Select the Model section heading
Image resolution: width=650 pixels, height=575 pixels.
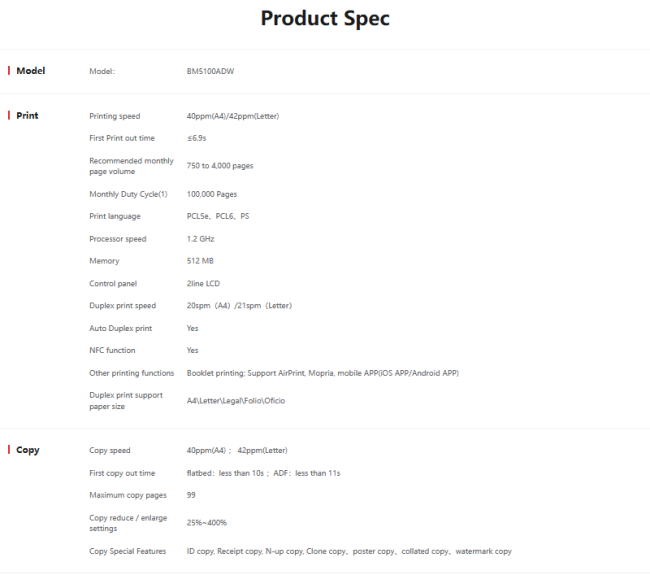pos(30,71)
